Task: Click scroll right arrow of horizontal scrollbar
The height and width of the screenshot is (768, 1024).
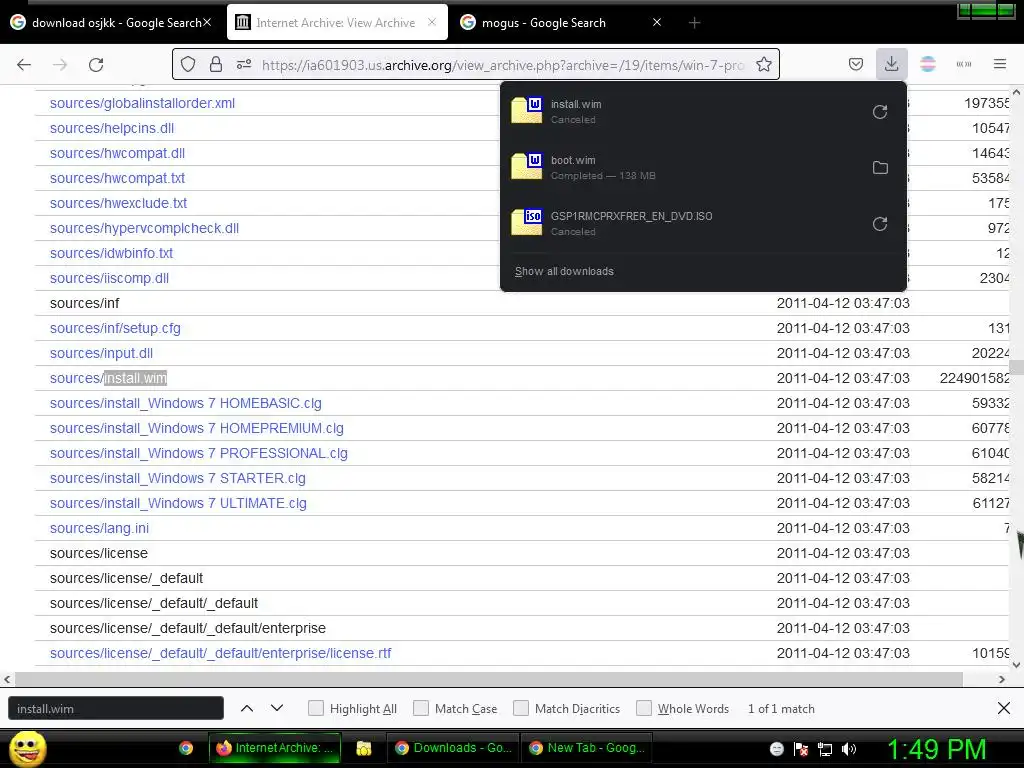Action: (x=1002, y=679)
